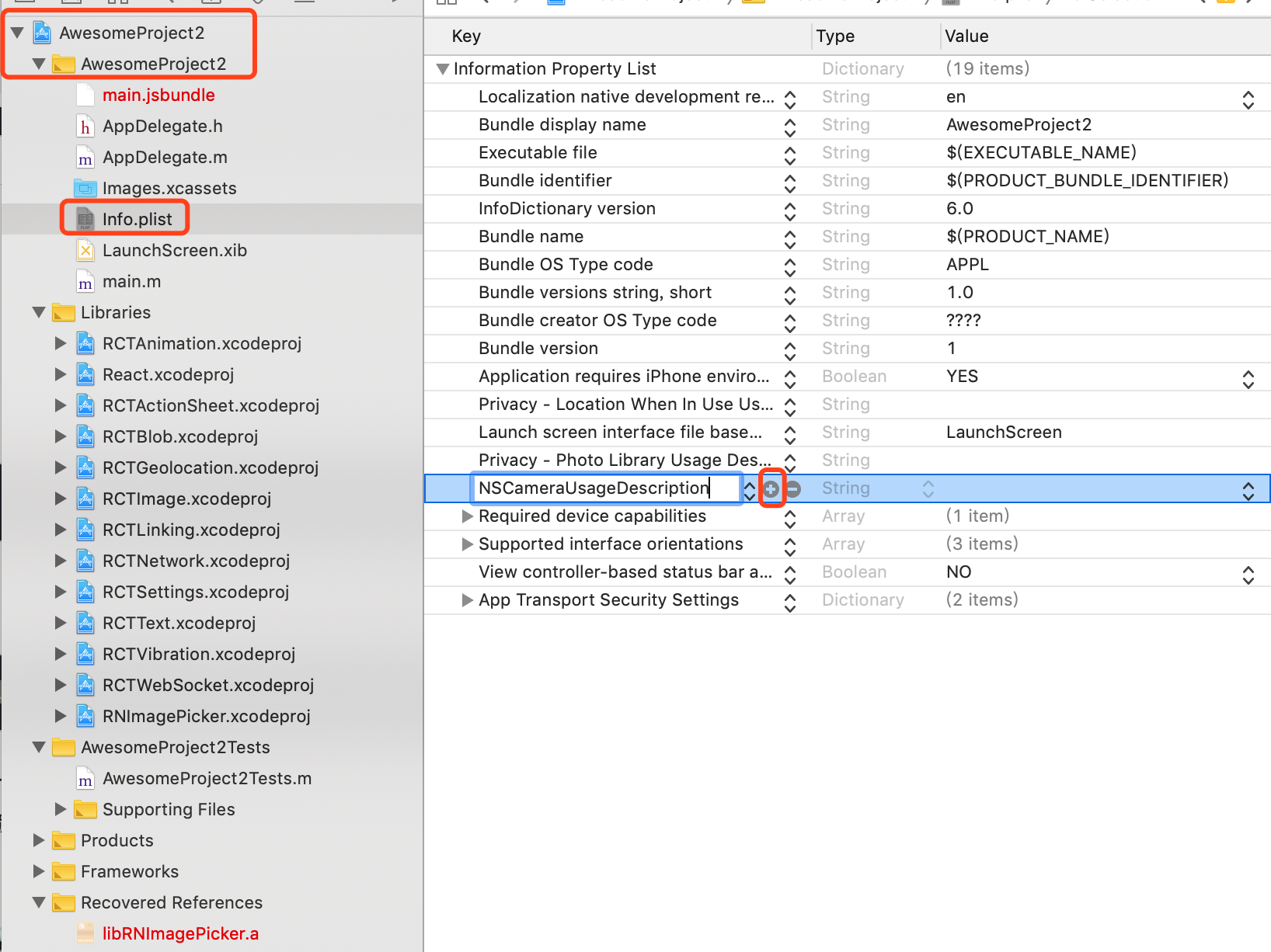Click the Supporting Files folder icon
1271x952 pixels.
coord(85,809)
